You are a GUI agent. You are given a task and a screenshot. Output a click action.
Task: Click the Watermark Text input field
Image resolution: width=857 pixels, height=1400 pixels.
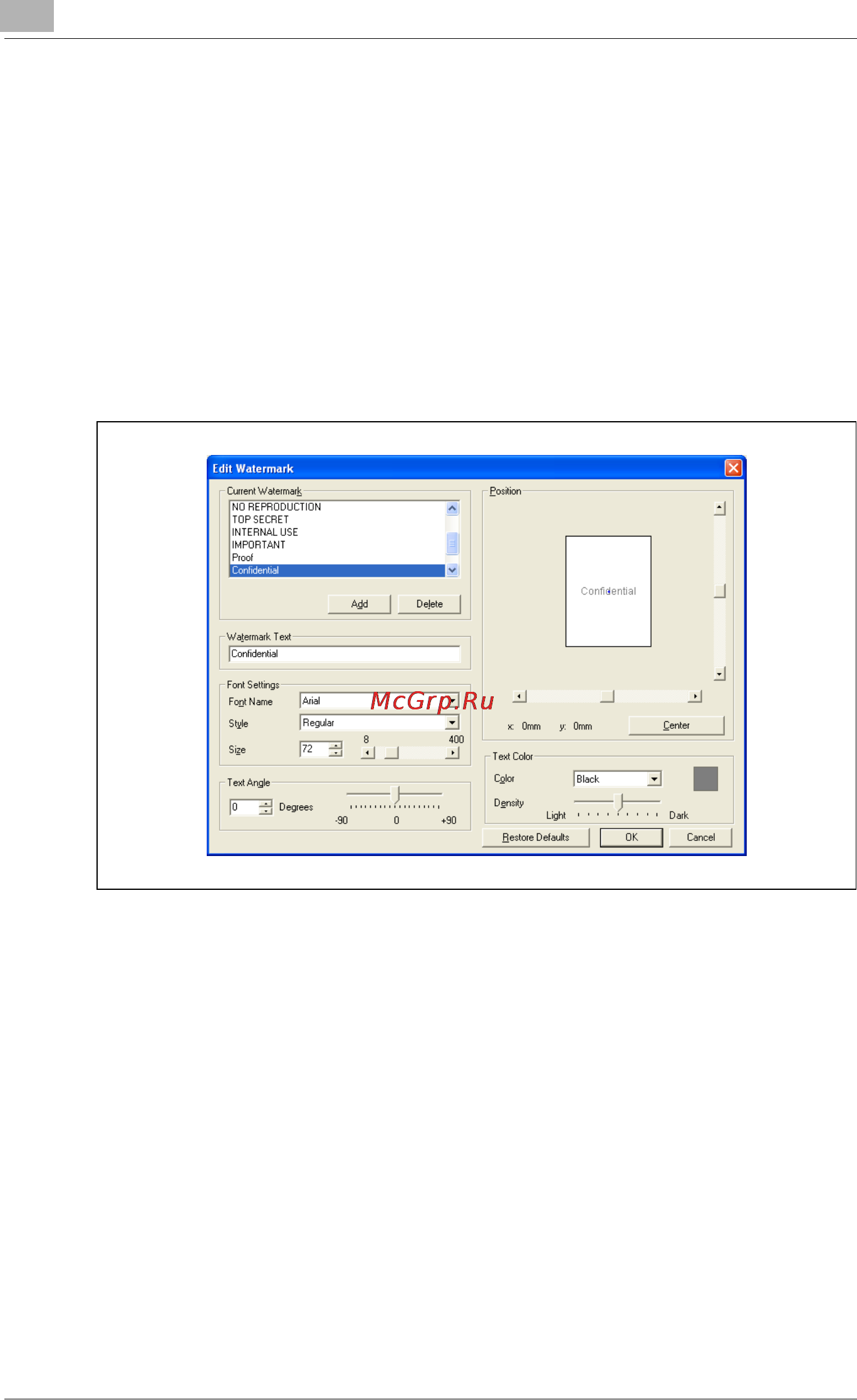pyautogui.click(x=345, y=654)
